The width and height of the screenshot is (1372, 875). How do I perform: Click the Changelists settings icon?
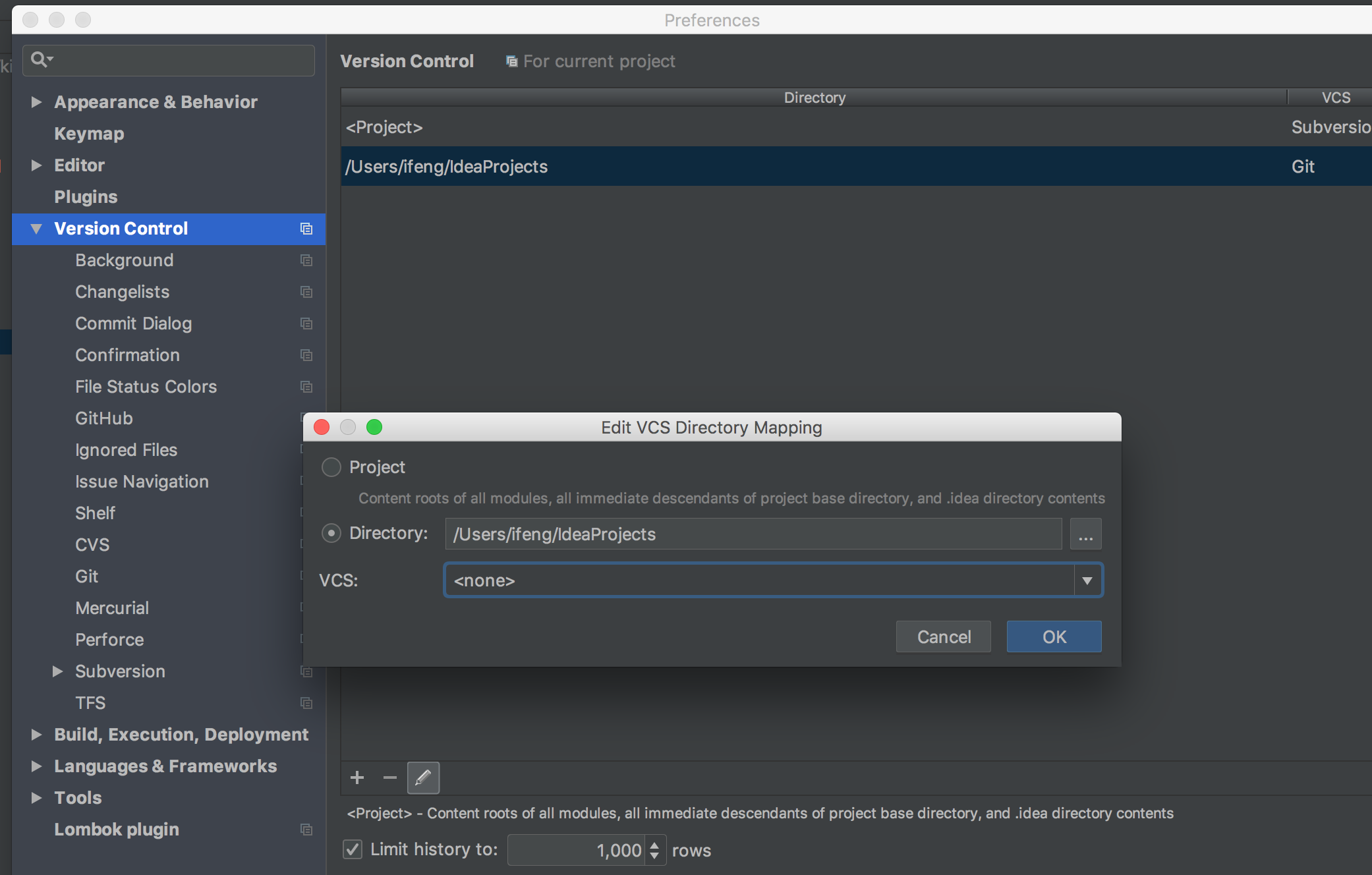tap(309, 291)
